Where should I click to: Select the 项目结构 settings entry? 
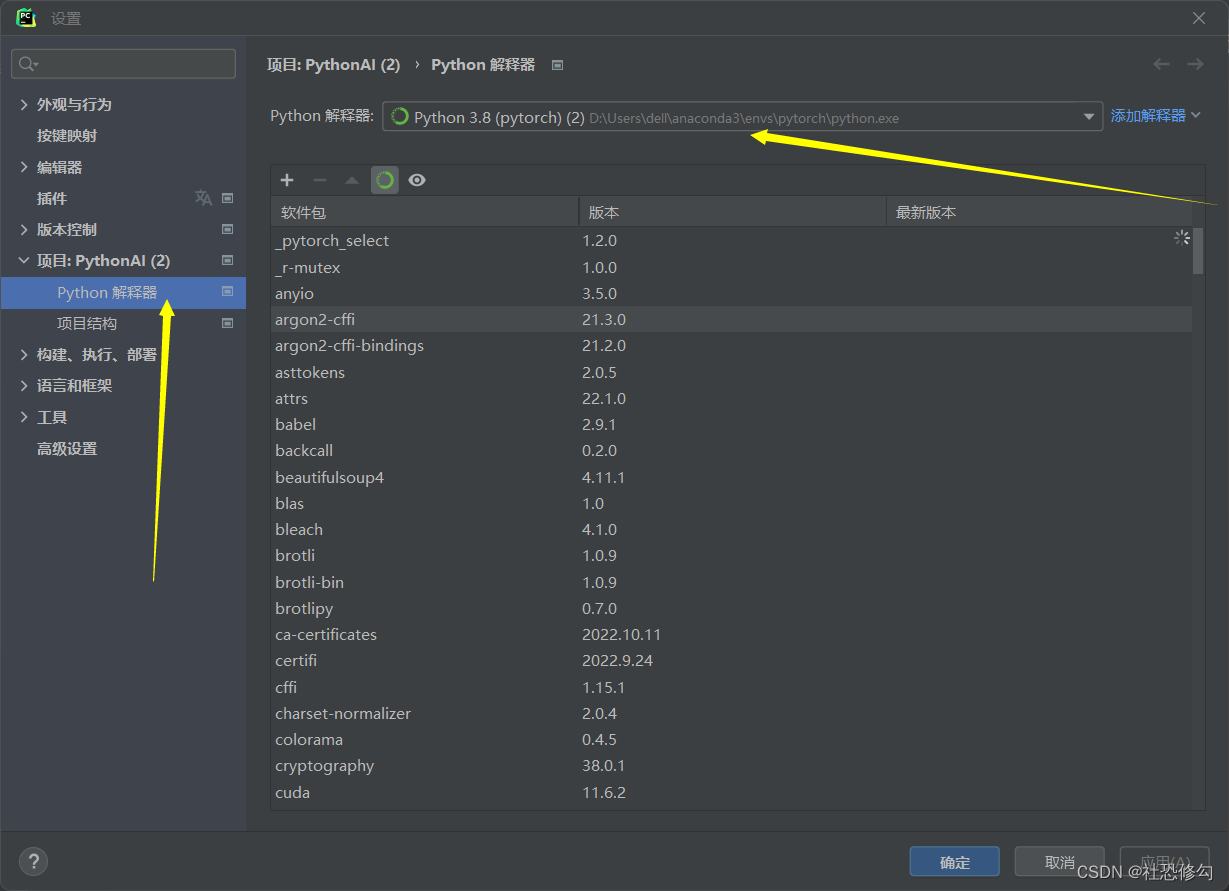[x=87, y=323]
